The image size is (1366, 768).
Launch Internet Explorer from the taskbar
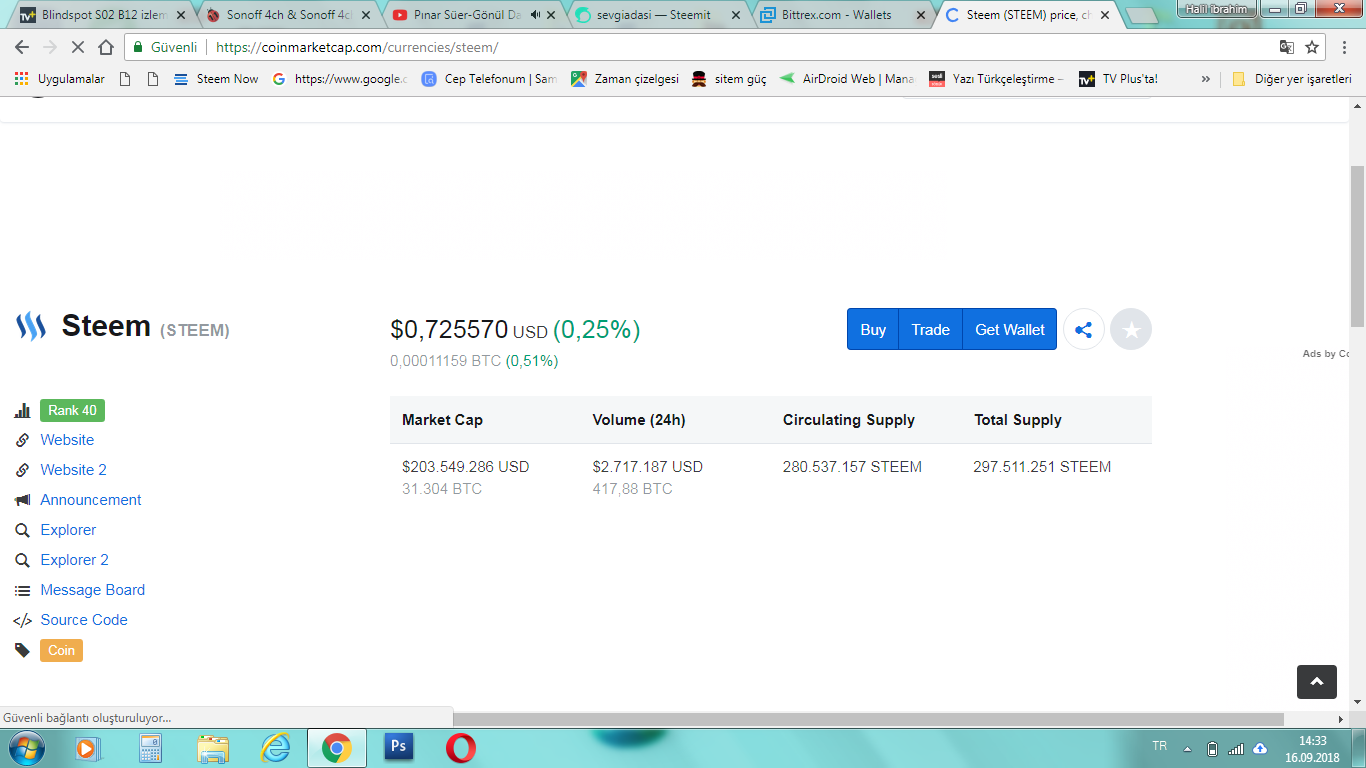tap(275, 748)
